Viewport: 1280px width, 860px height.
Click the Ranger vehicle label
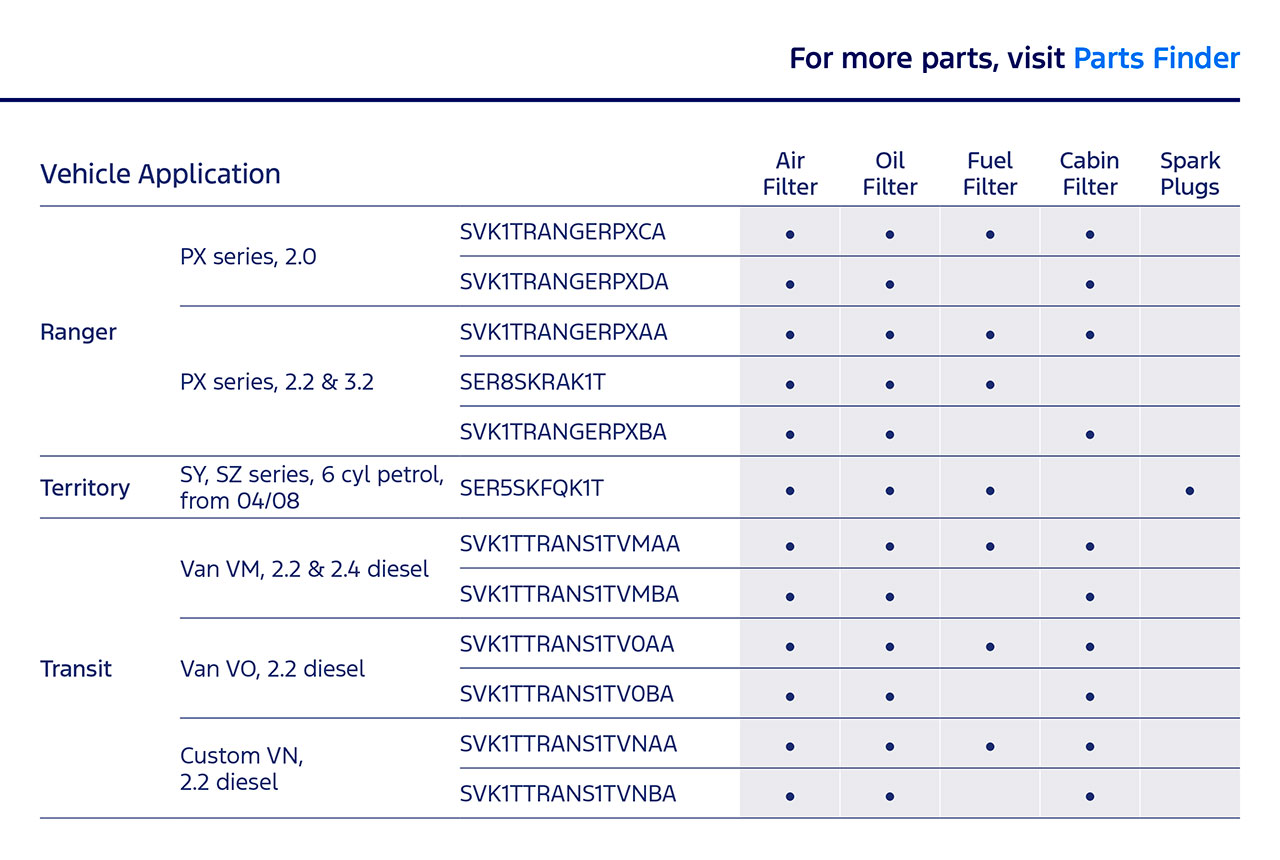click(78, 332)
